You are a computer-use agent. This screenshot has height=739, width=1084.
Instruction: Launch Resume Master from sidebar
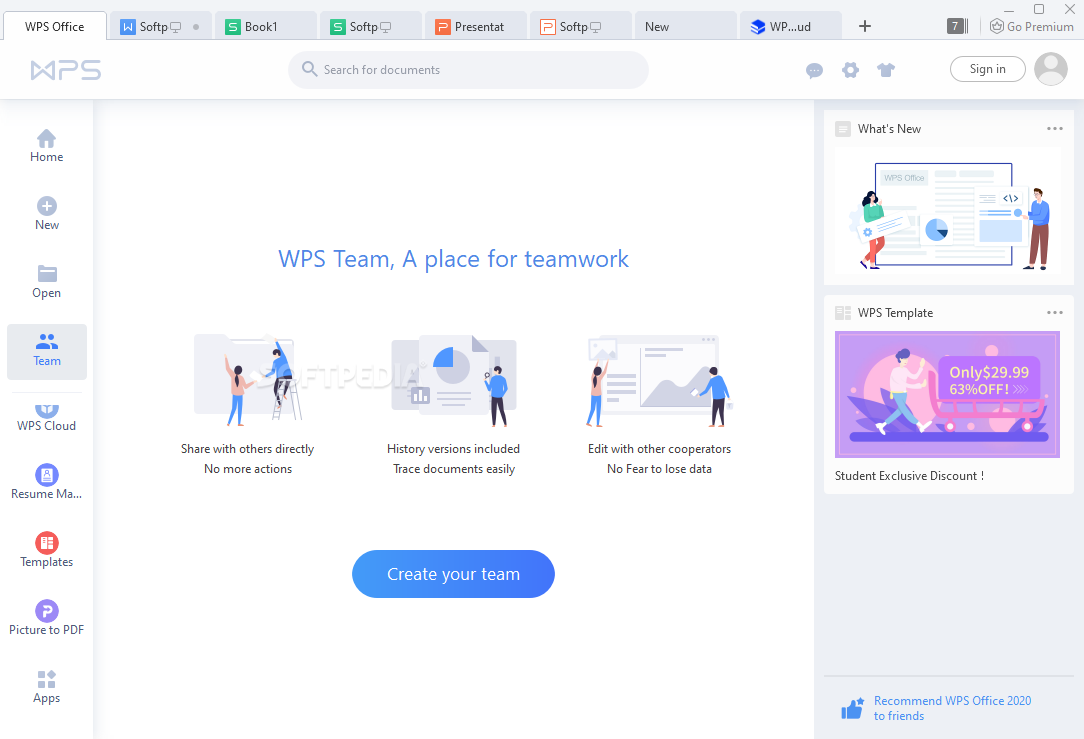[x=46, y=482]
